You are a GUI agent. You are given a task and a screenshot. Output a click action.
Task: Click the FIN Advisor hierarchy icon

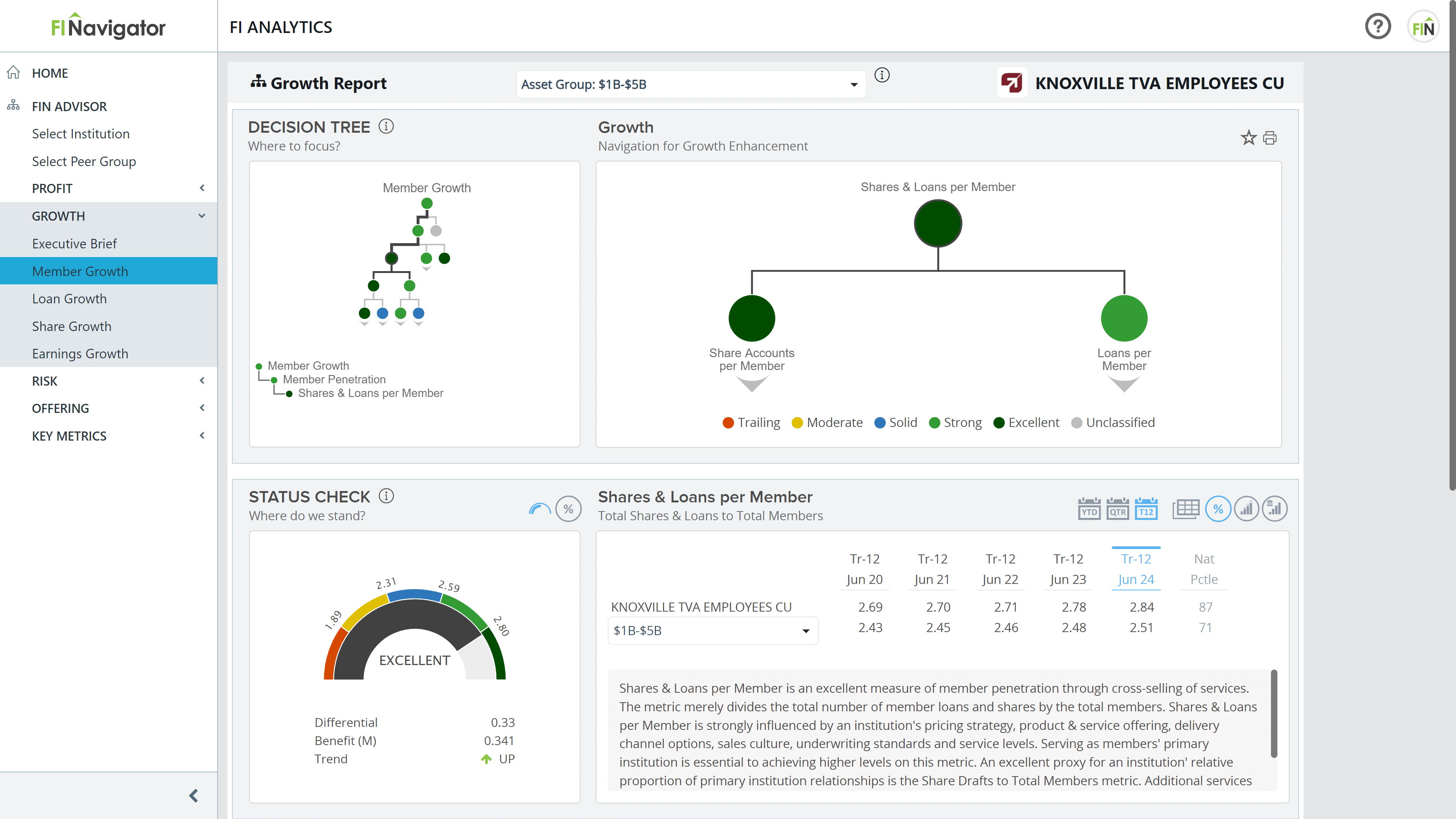click(14, 106)
